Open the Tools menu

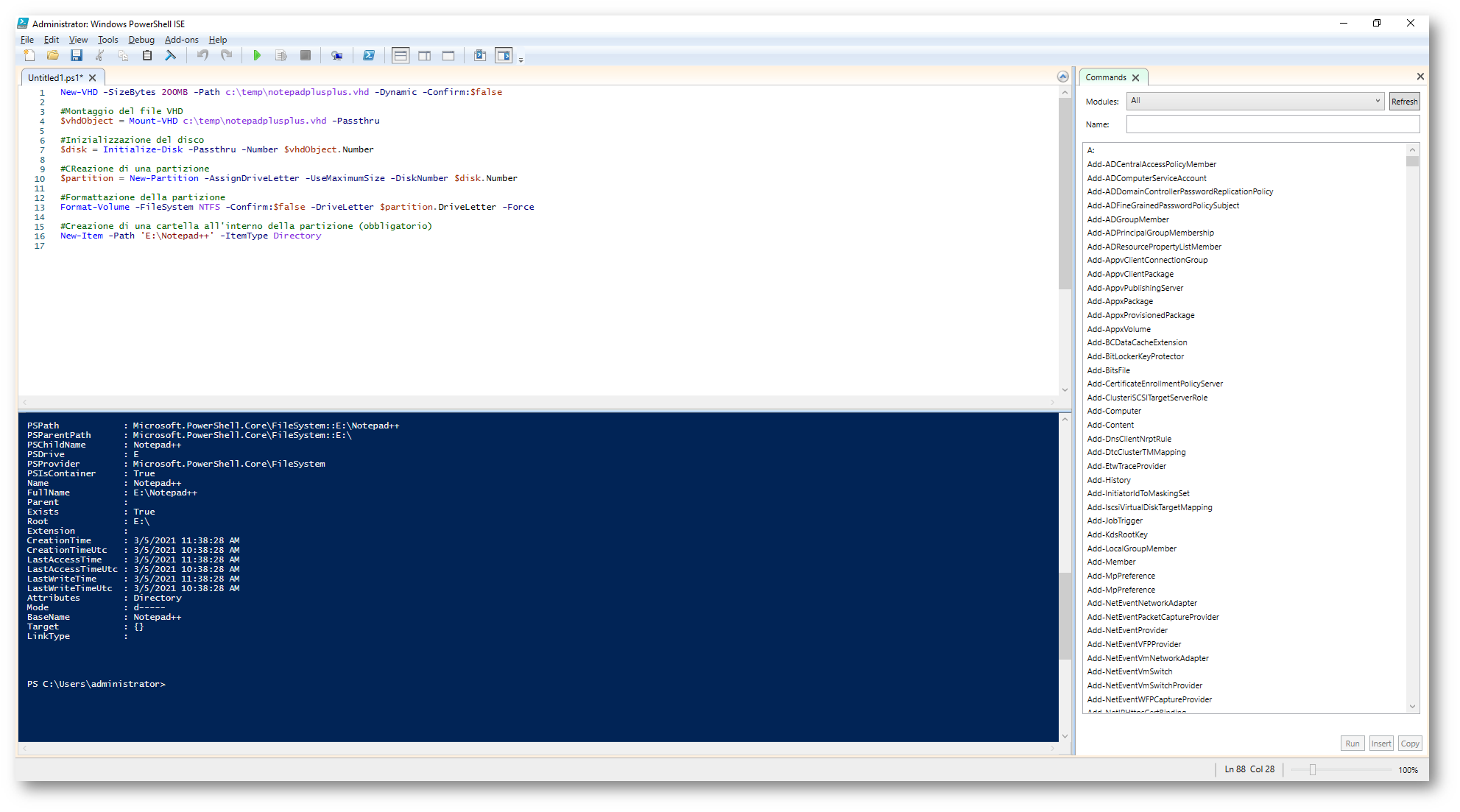[x=107, y=40]
